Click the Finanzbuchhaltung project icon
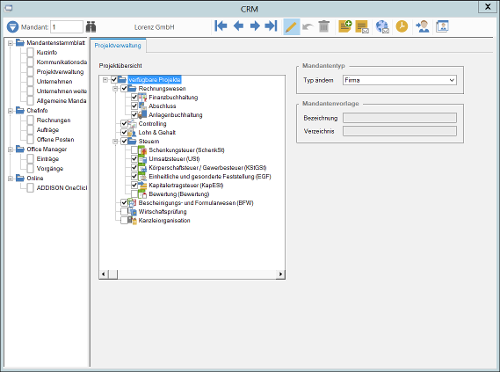The width and height of the screenshot is (500, 372). (142, 97)
